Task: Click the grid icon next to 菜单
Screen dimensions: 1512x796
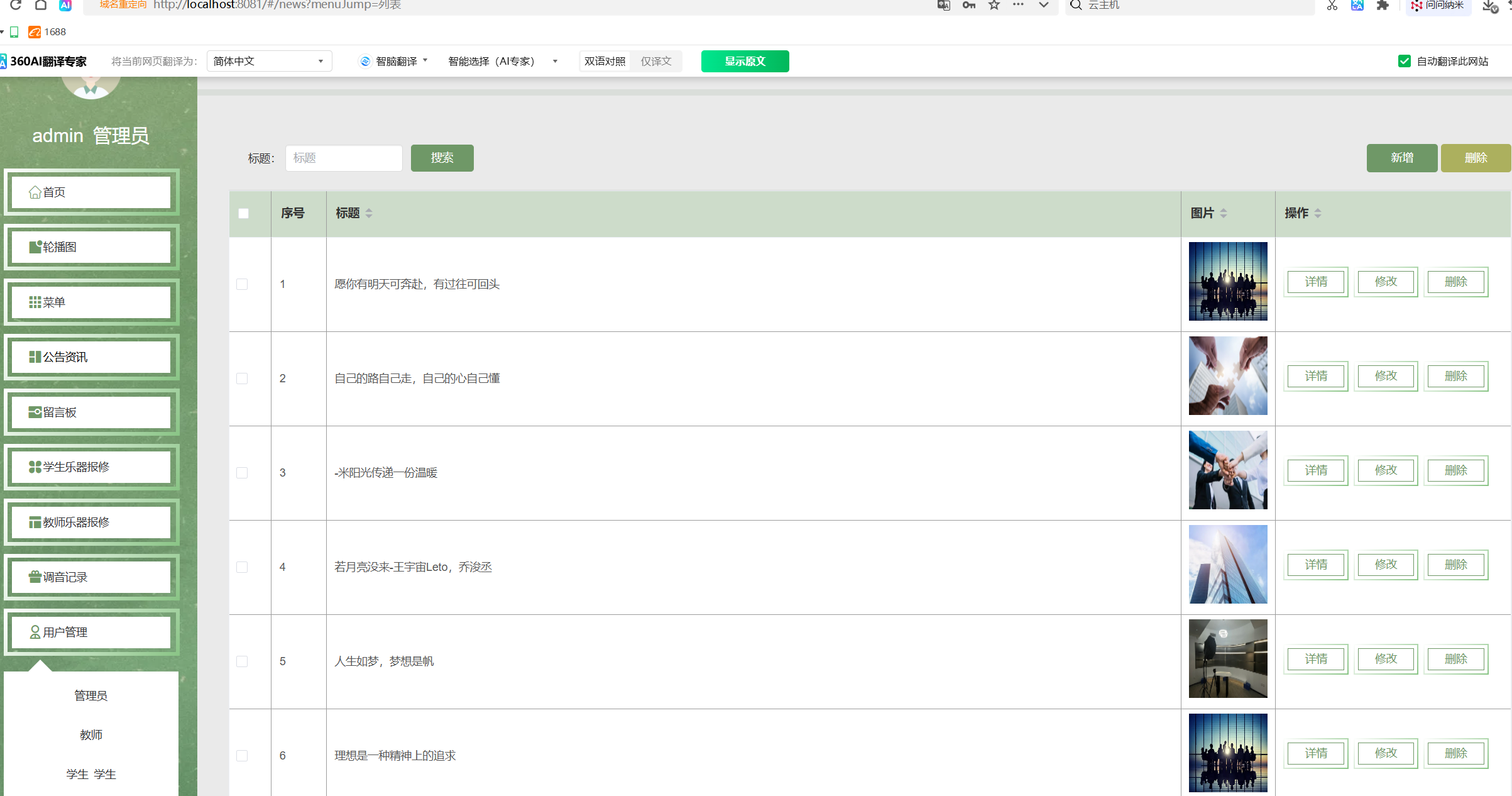Action: tap(35, 302)
